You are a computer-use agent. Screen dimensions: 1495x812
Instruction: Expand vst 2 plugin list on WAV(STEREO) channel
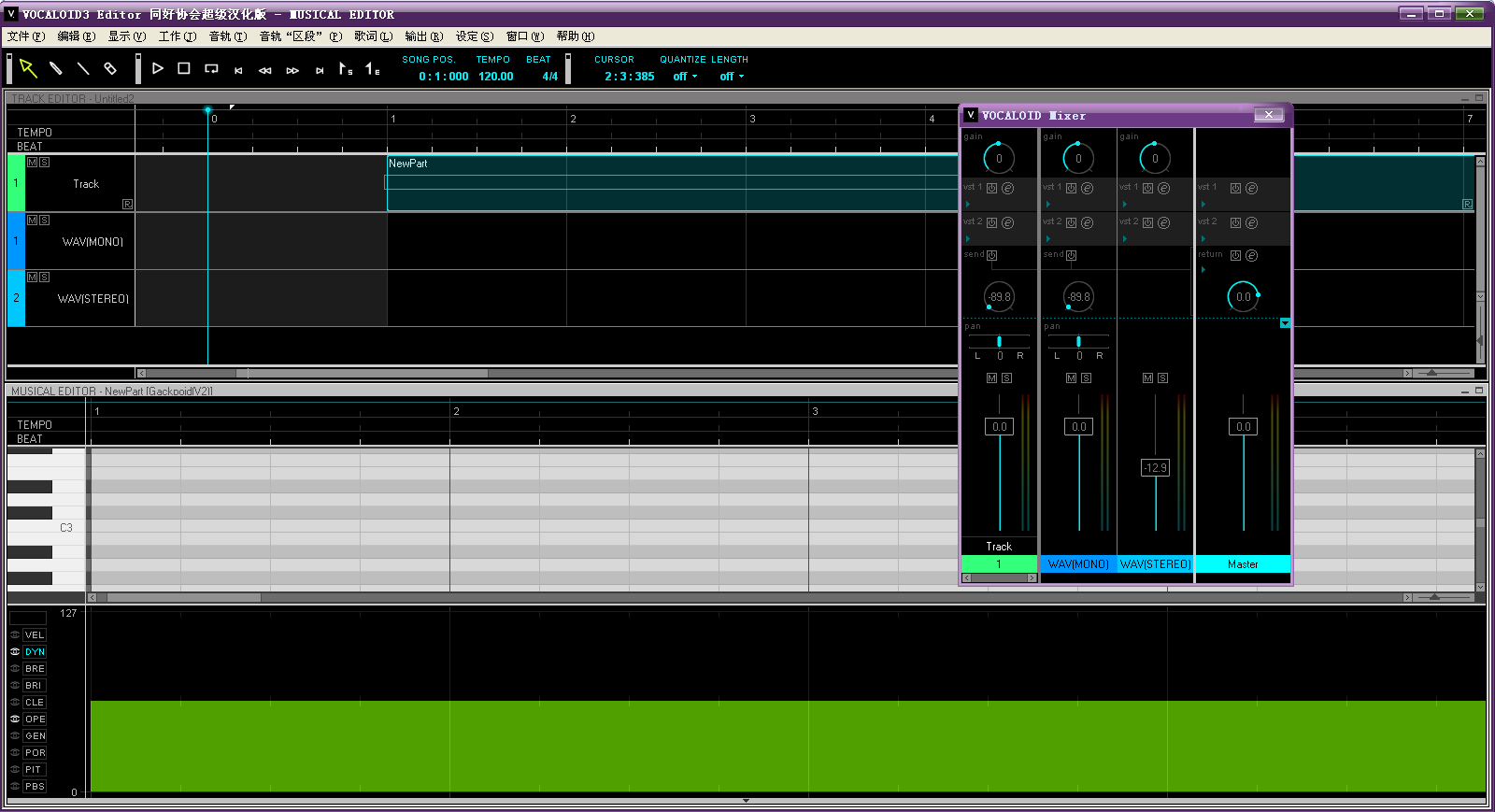[x=1124, y=238]
